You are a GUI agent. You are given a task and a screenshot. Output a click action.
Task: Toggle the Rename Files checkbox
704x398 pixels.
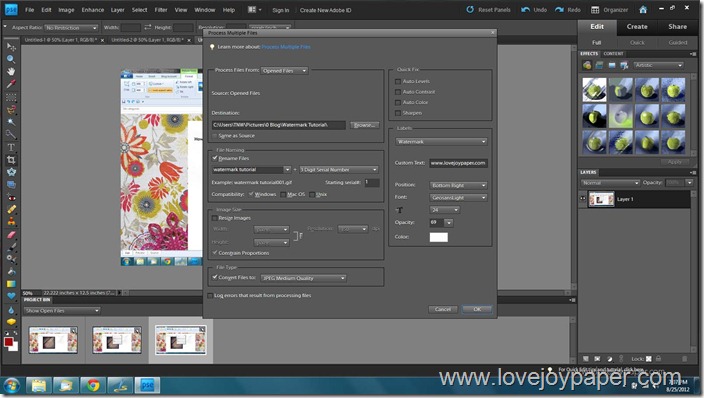coord(215,158)
